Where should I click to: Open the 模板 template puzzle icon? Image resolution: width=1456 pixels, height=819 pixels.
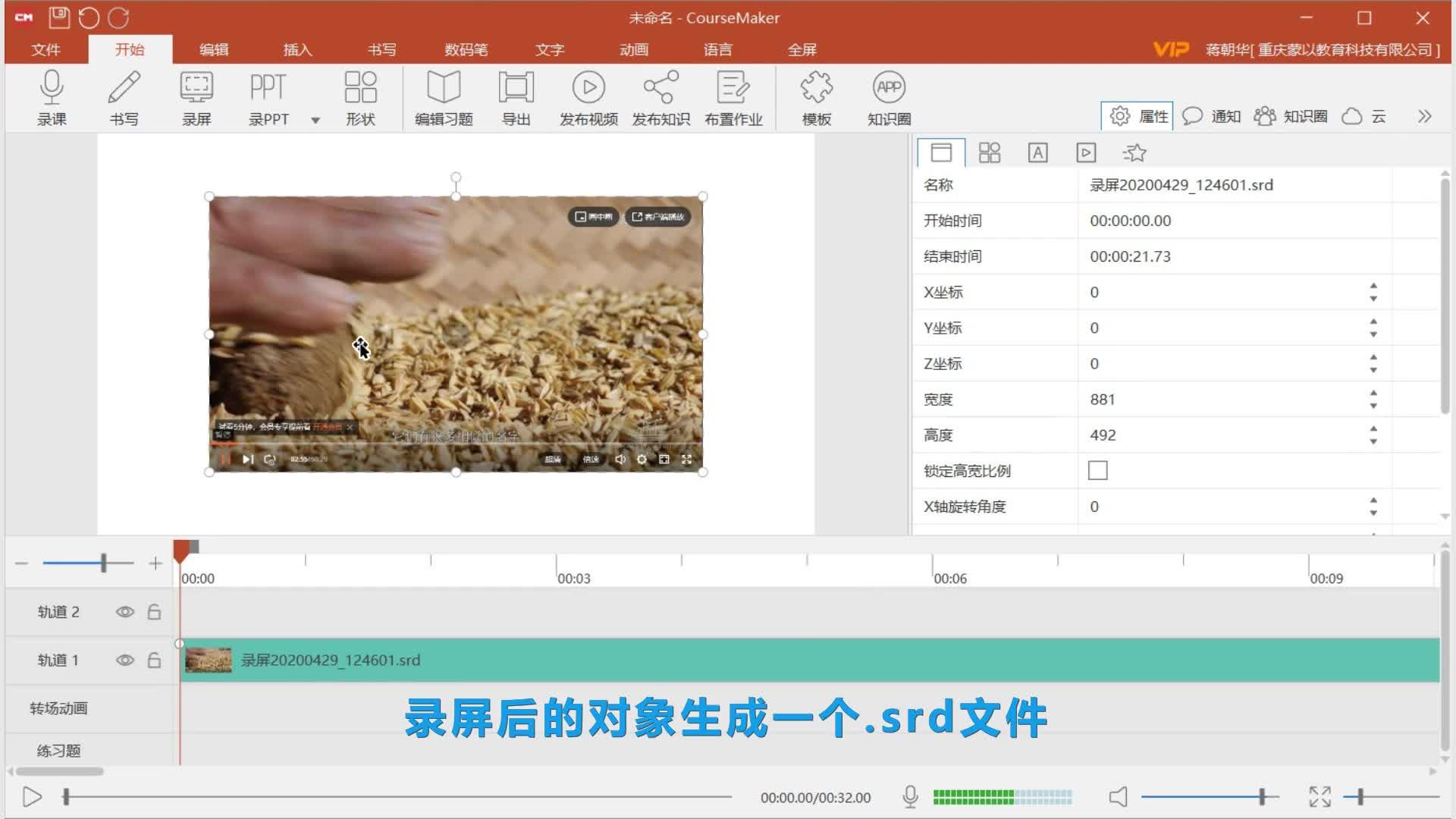pyautogui.click(x=817, y=97)
